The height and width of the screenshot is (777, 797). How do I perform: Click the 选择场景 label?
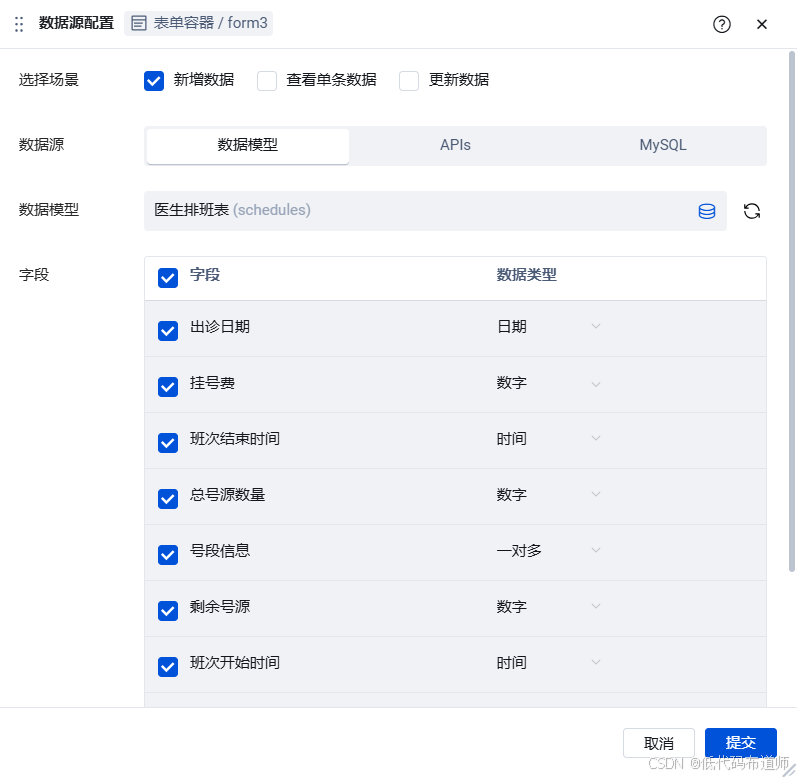tap(49, 80)
